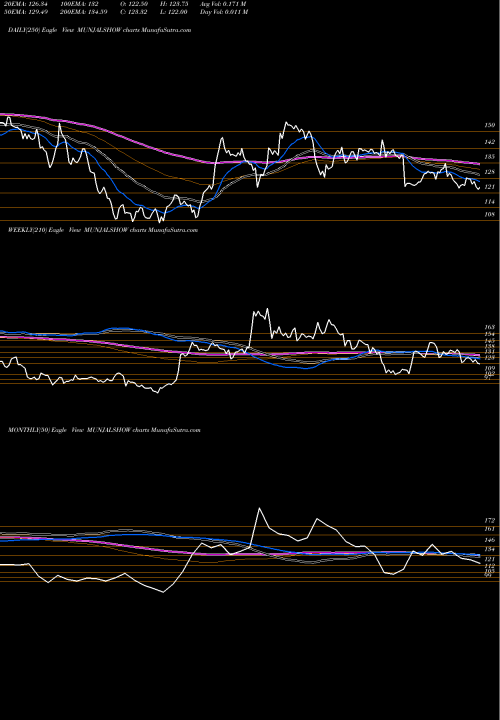Viewport: 500px width, 720px height.
Task: Click the 163 price label on weekly chart
Action: [x=490, y=327]
